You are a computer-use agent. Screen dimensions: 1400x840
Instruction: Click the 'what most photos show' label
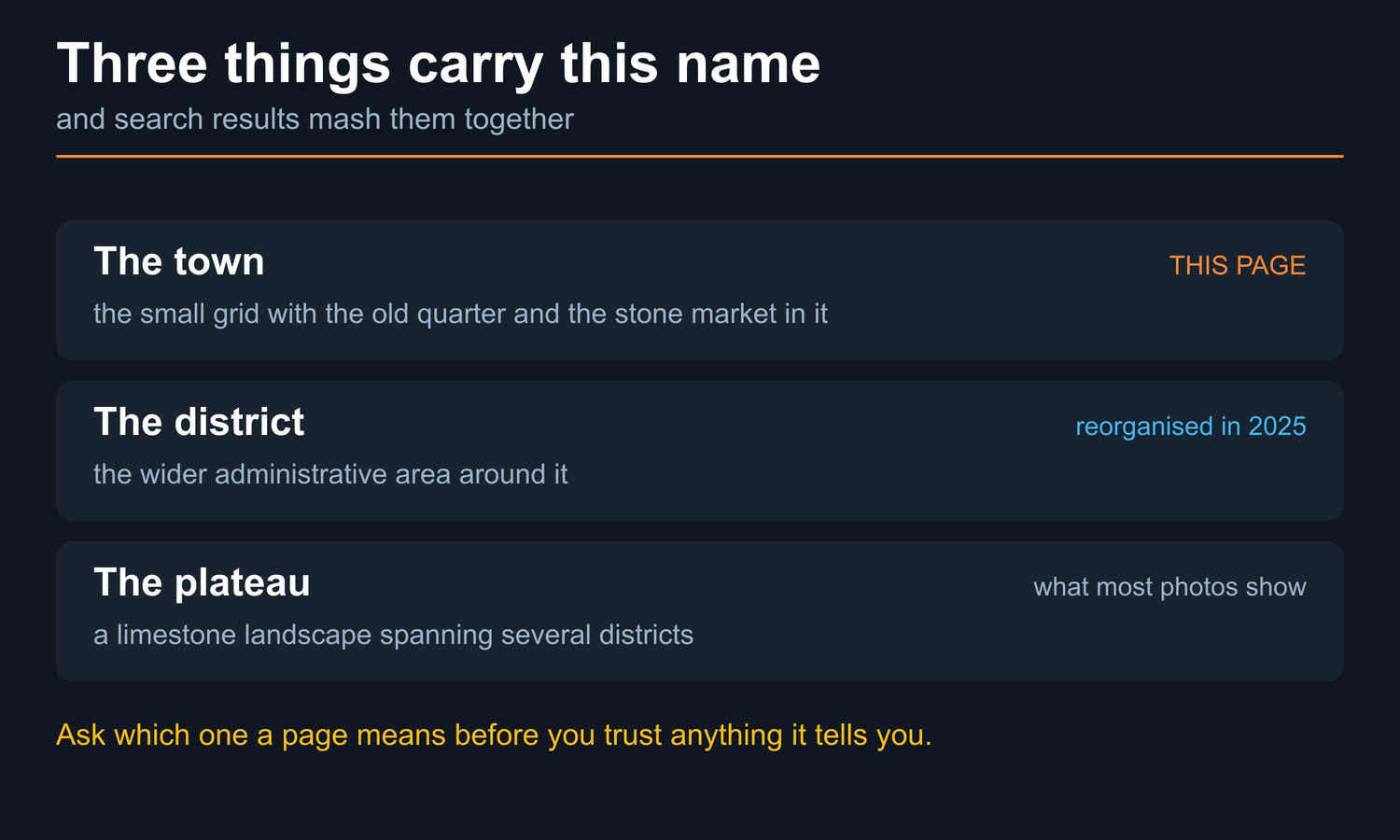tap(1169, 586)
